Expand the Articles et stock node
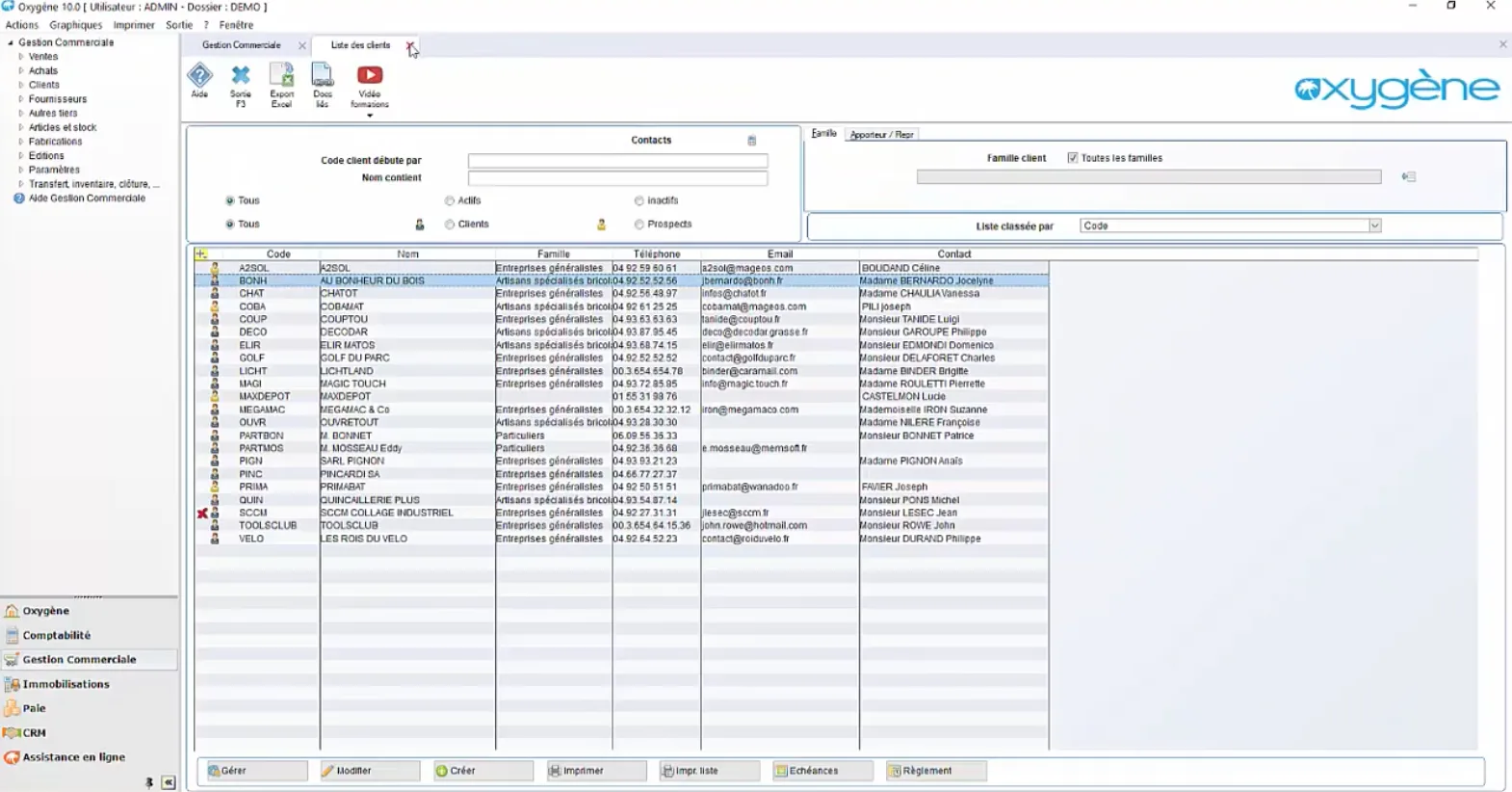 tap(21, 127)
